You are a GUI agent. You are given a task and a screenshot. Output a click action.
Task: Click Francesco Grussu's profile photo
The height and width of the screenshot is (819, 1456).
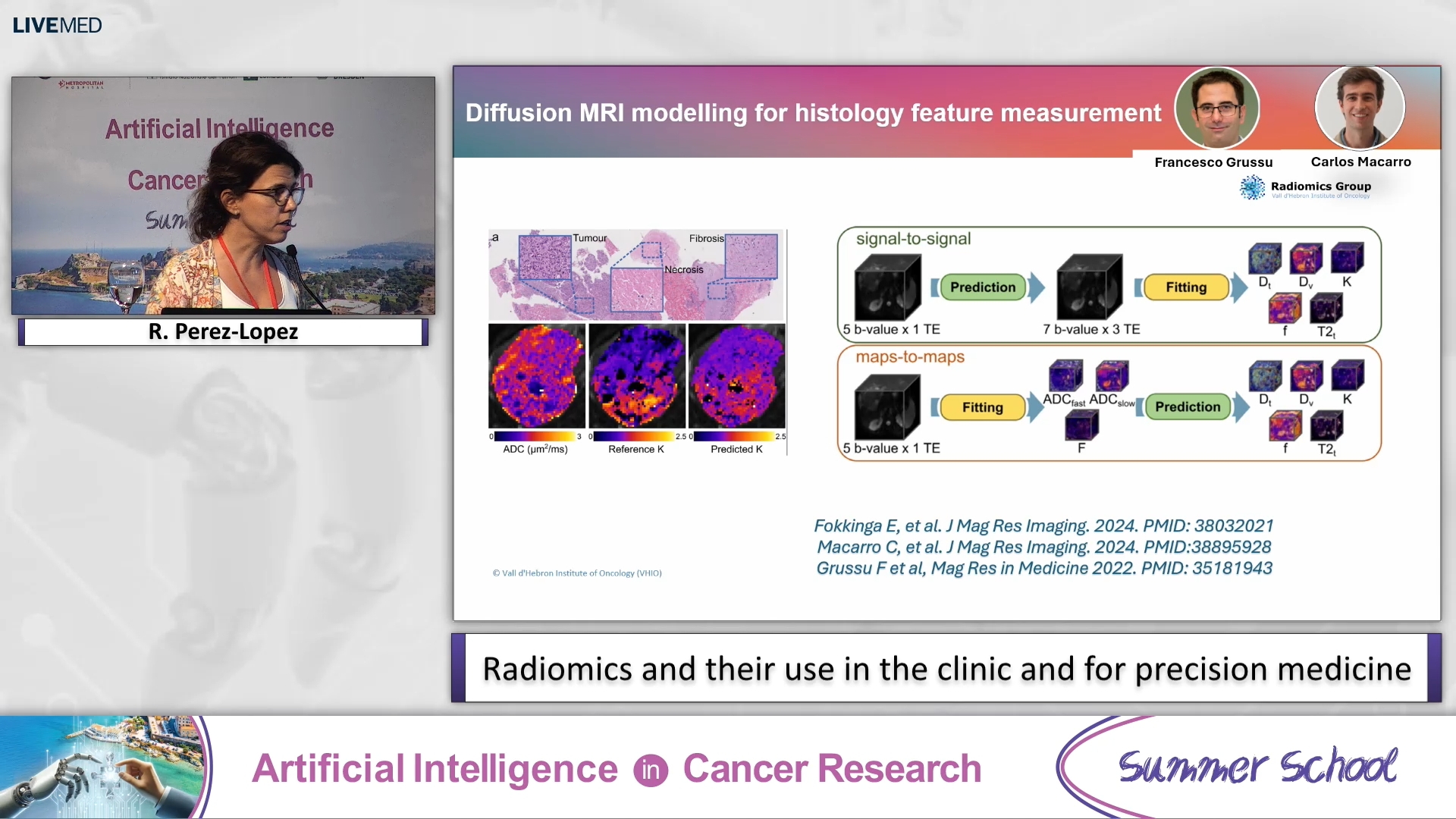pos(1216,108)
